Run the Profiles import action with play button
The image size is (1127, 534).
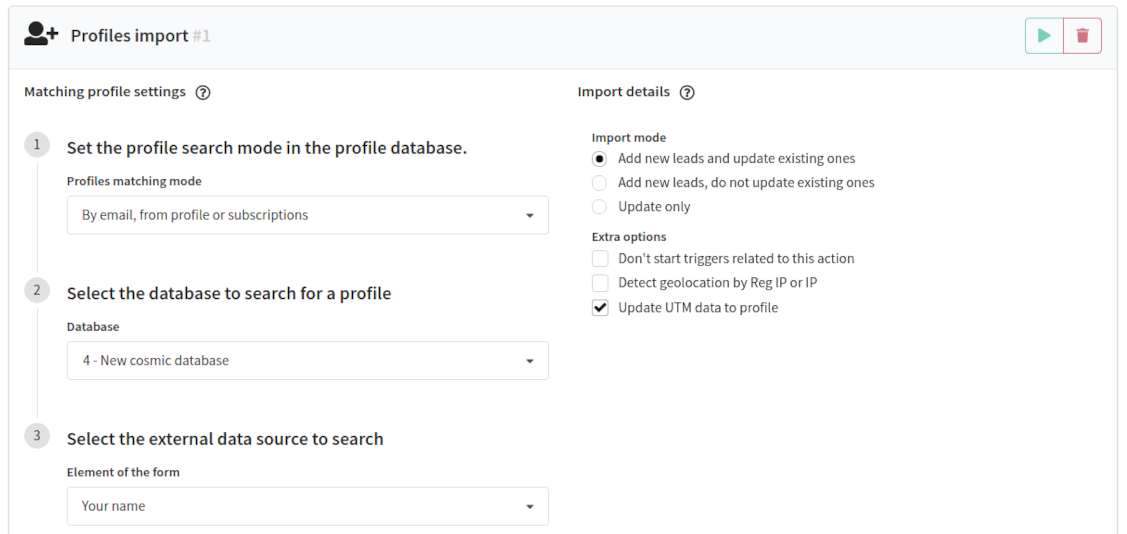pyautogui.click(x=1044, y=36)
